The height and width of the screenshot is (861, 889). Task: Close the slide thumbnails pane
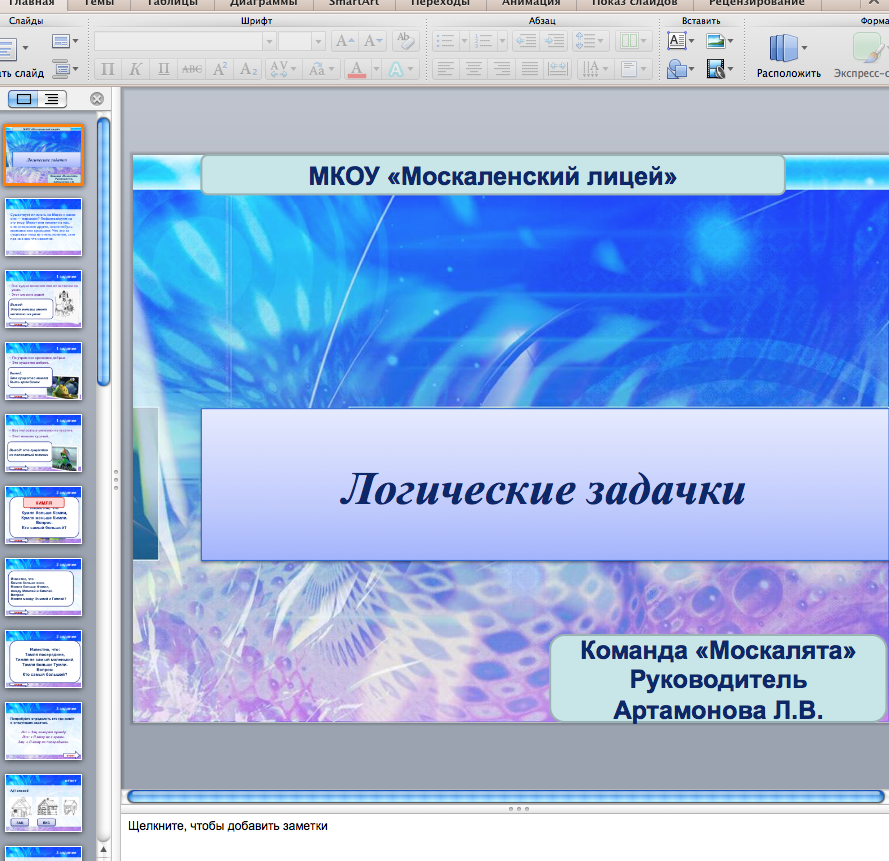[x=97, y=99]
